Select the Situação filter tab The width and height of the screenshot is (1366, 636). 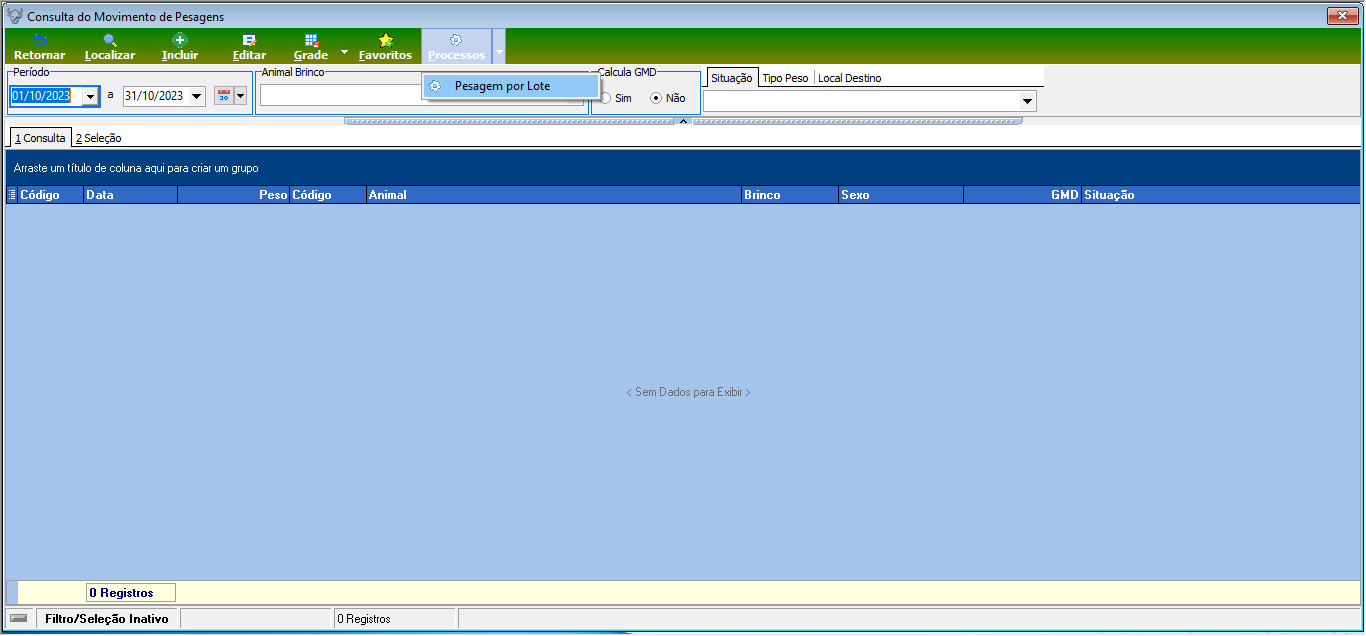pyautogui.click(x=731, y=78)
